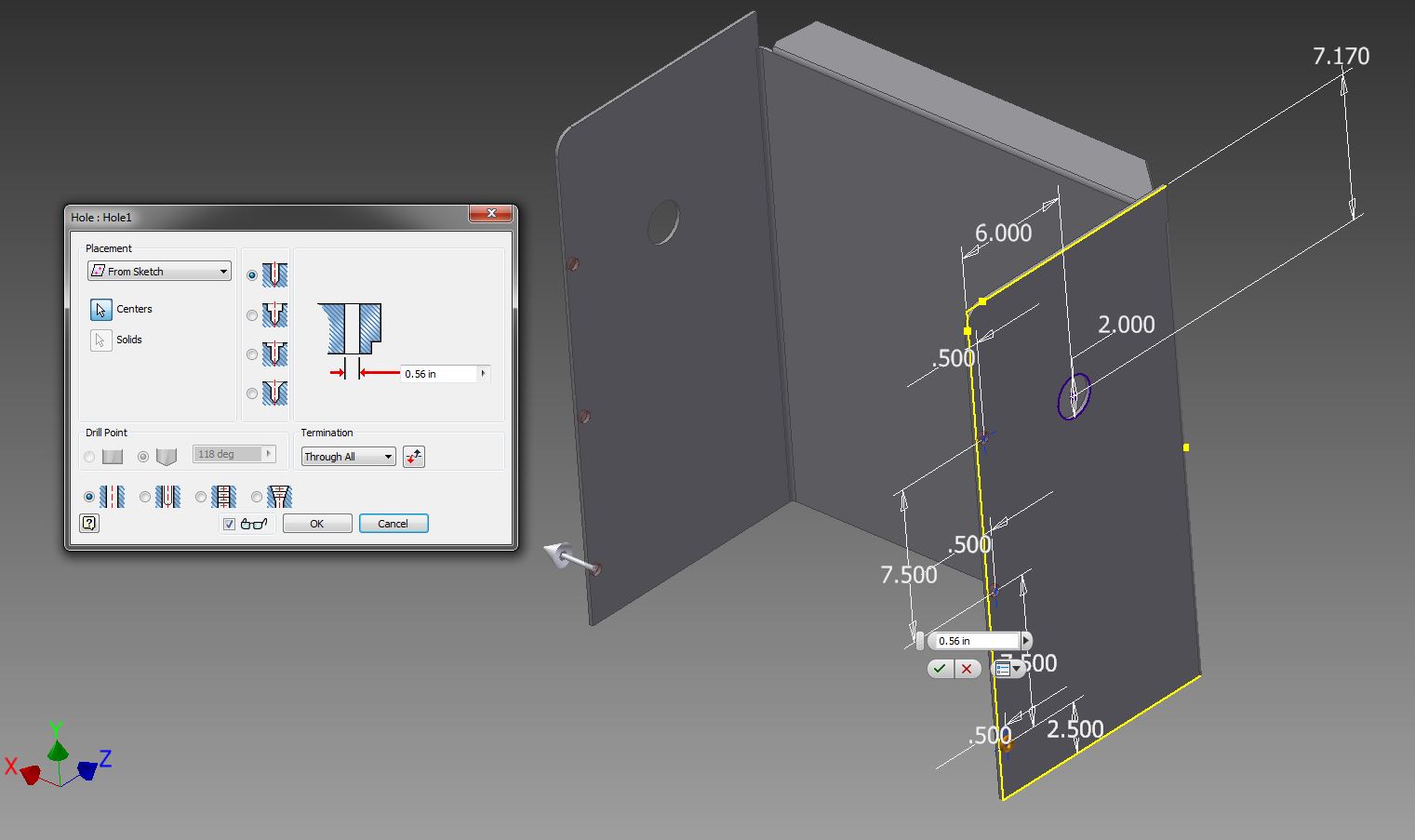Screen dimensions: 1415x840
Task: Expand the 118 deg drill angle arrow
Action: [x=269, y=454]
